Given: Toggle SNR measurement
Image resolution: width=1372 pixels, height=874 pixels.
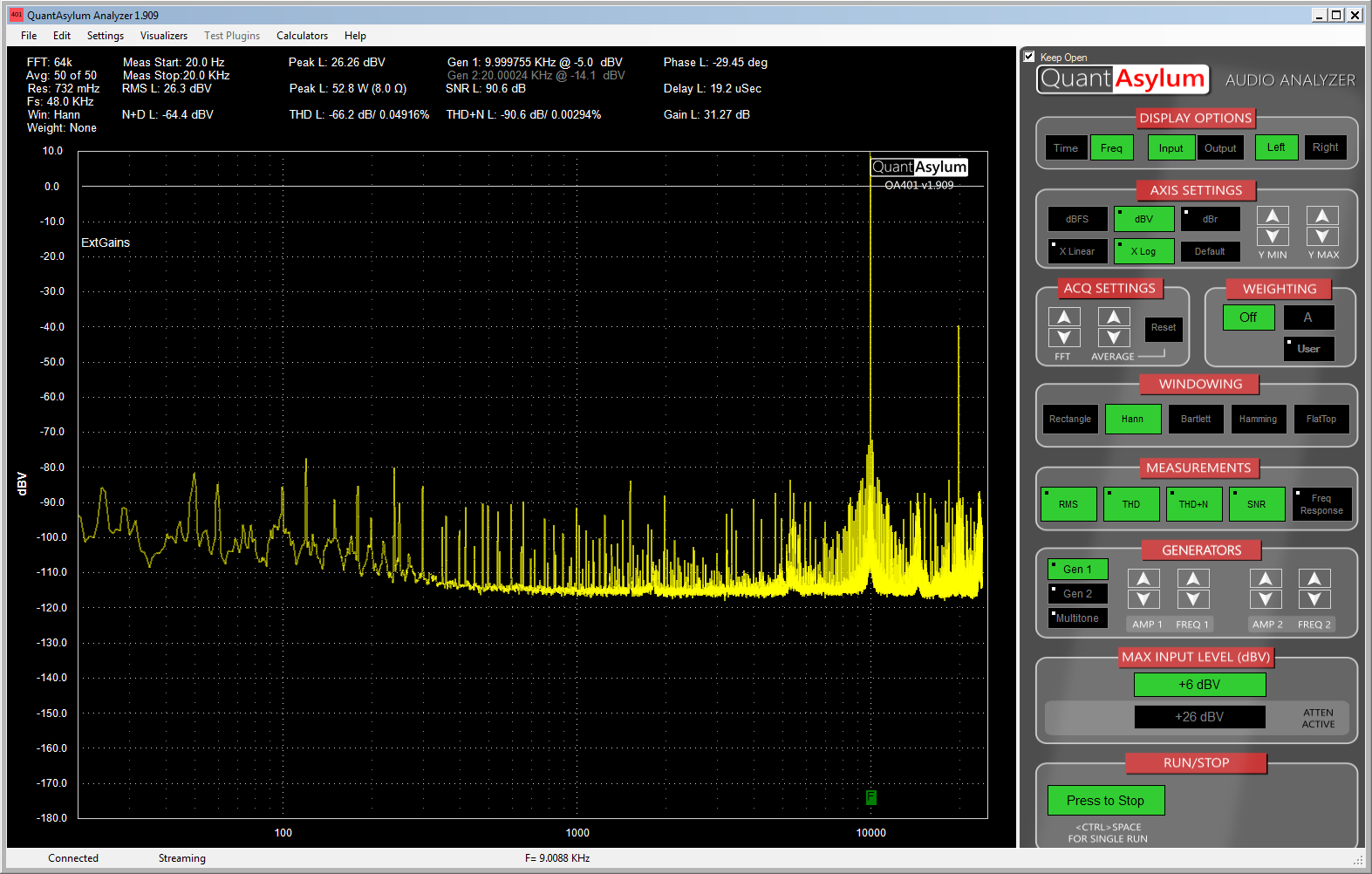Looking at the screenshot, I should pos(1258,504).
